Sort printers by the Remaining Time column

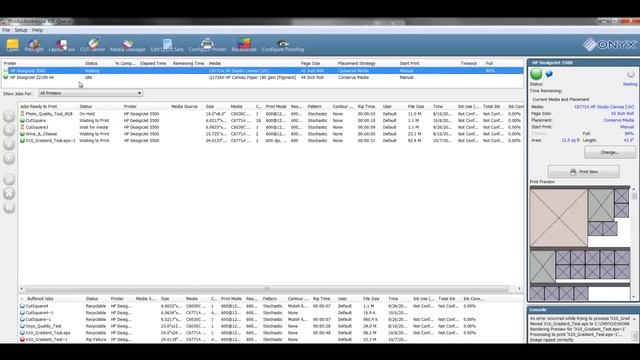pyautogui.click(x=188, y=64)
